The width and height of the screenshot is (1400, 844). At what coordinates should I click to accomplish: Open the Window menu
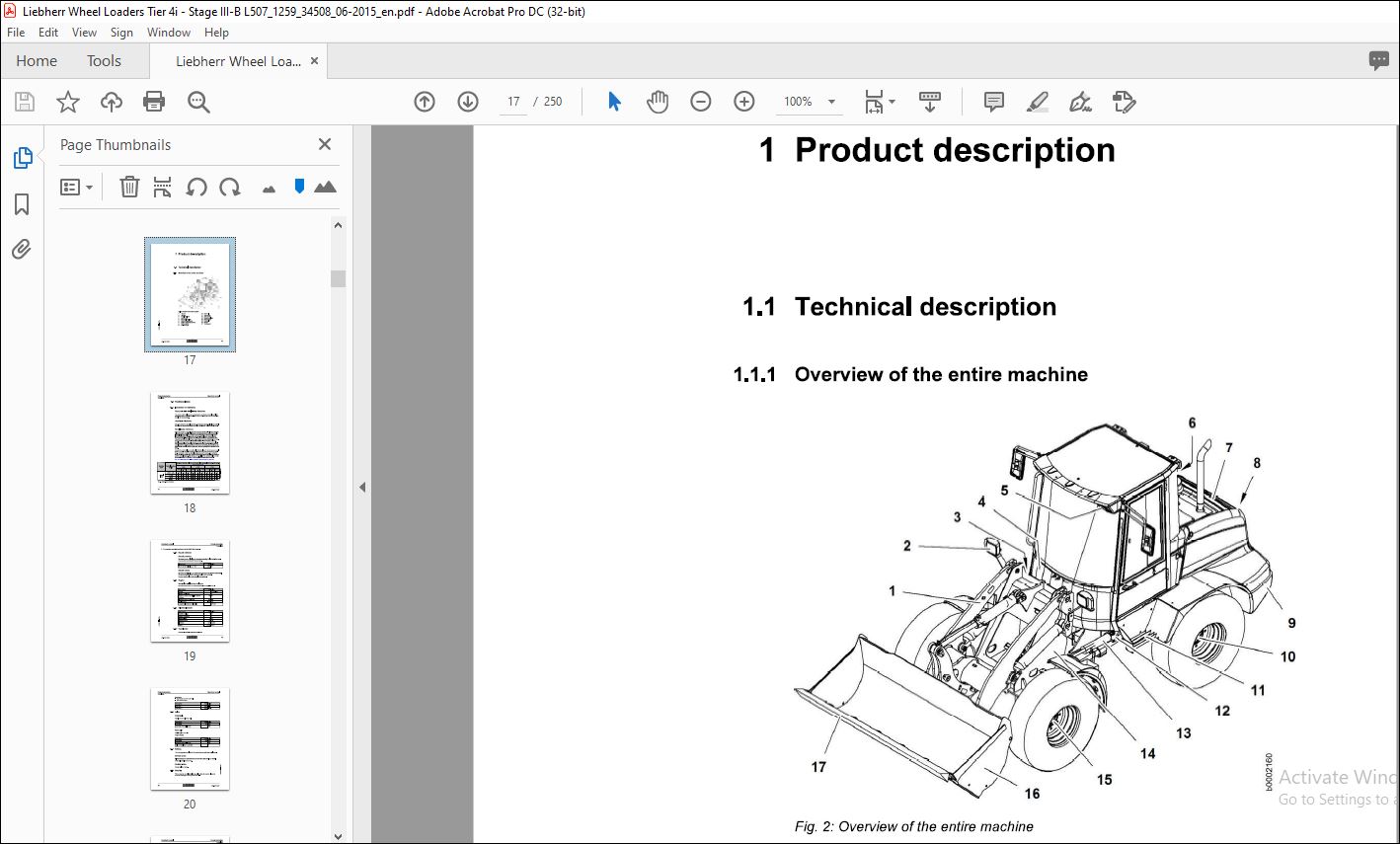click(169, 33)
